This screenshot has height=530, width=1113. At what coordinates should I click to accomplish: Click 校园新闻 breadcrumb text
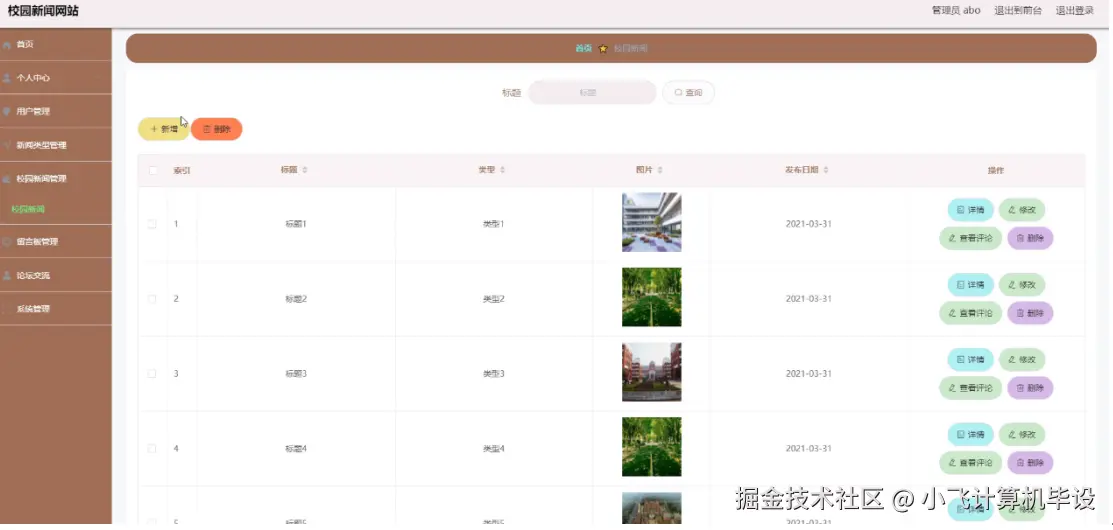click(x=630, y=48)
